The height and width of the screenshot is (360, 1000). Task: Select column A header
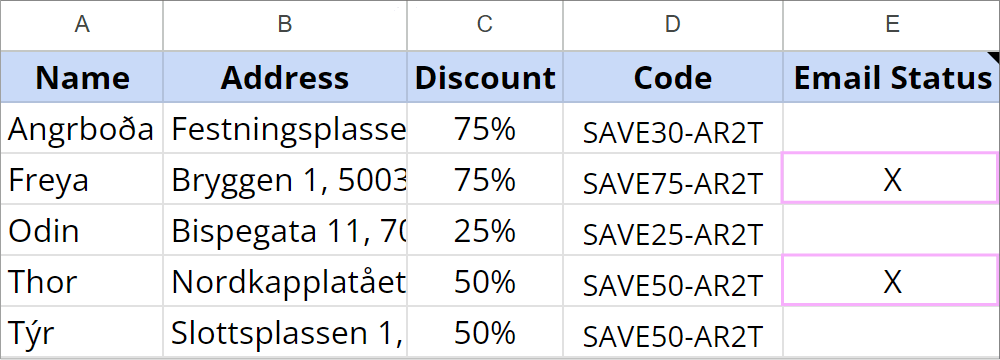[x=82, y=25]
